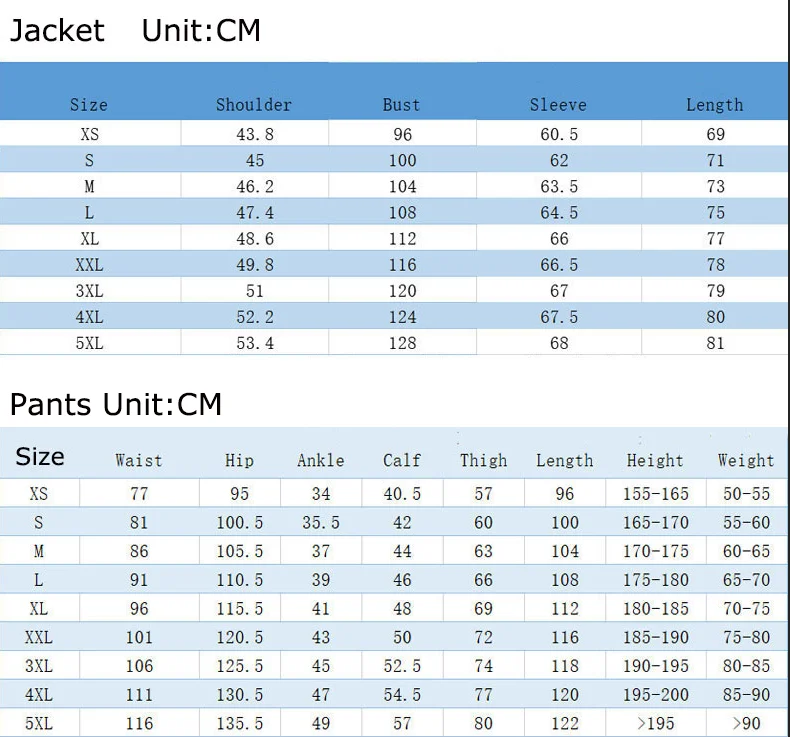Select the Bust column header
This screenshot has width=790, height=737.
tap(402, 105)
